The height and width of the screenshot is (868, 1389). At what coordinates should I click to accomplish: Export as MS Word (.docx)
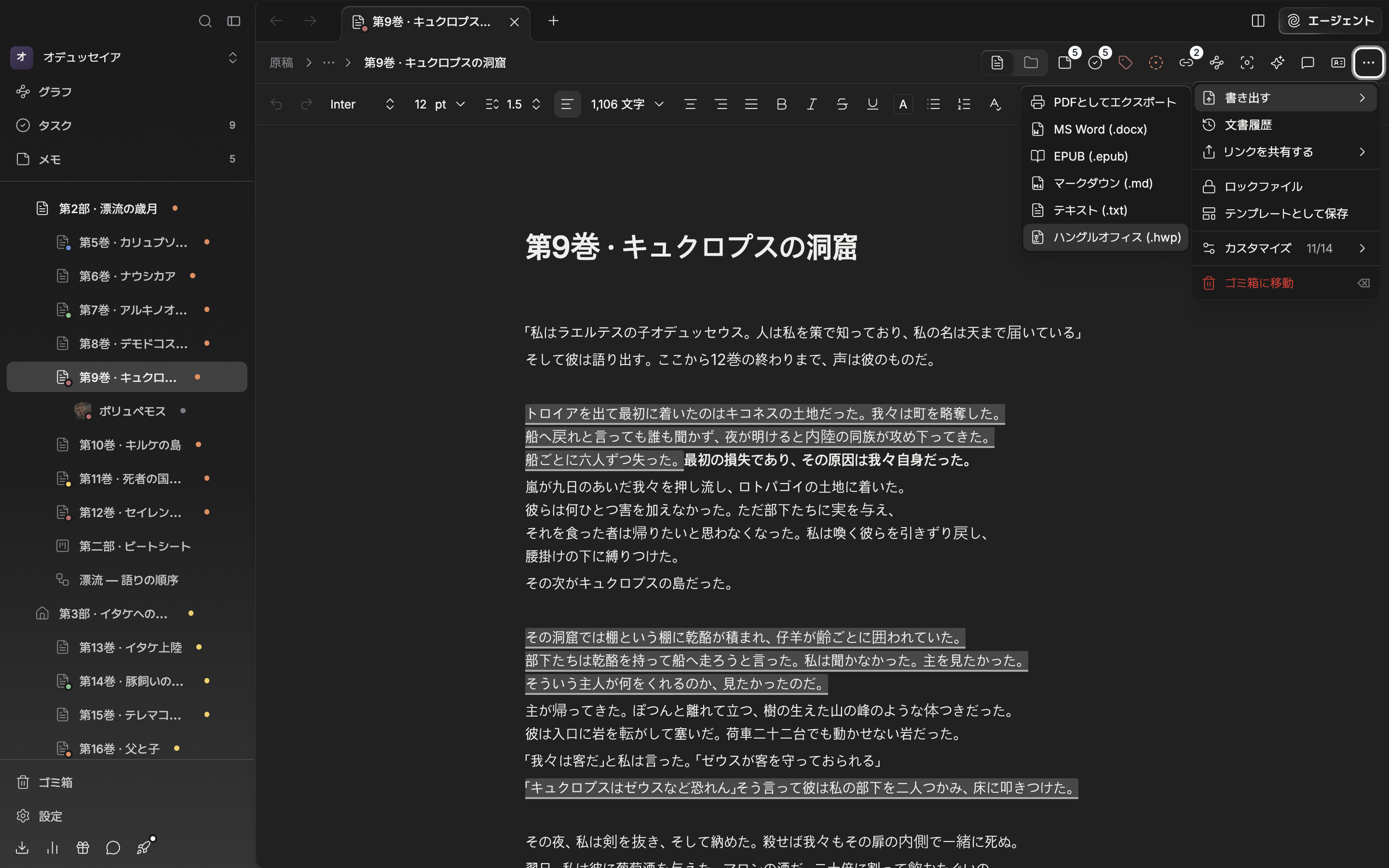coord(1105,129)
